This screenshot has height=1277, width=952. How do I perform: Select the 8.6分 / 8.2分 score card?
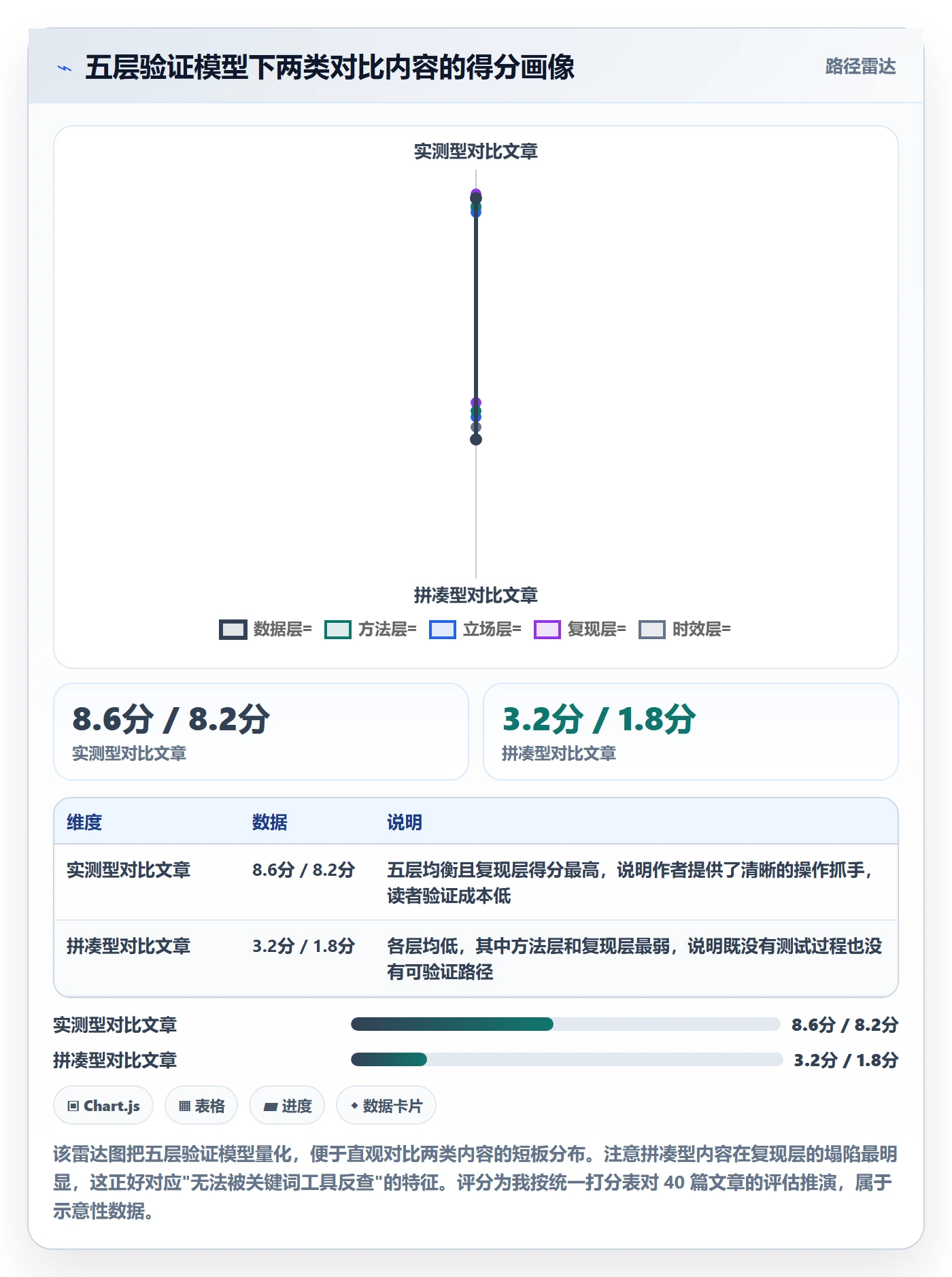tap(261, 732)
